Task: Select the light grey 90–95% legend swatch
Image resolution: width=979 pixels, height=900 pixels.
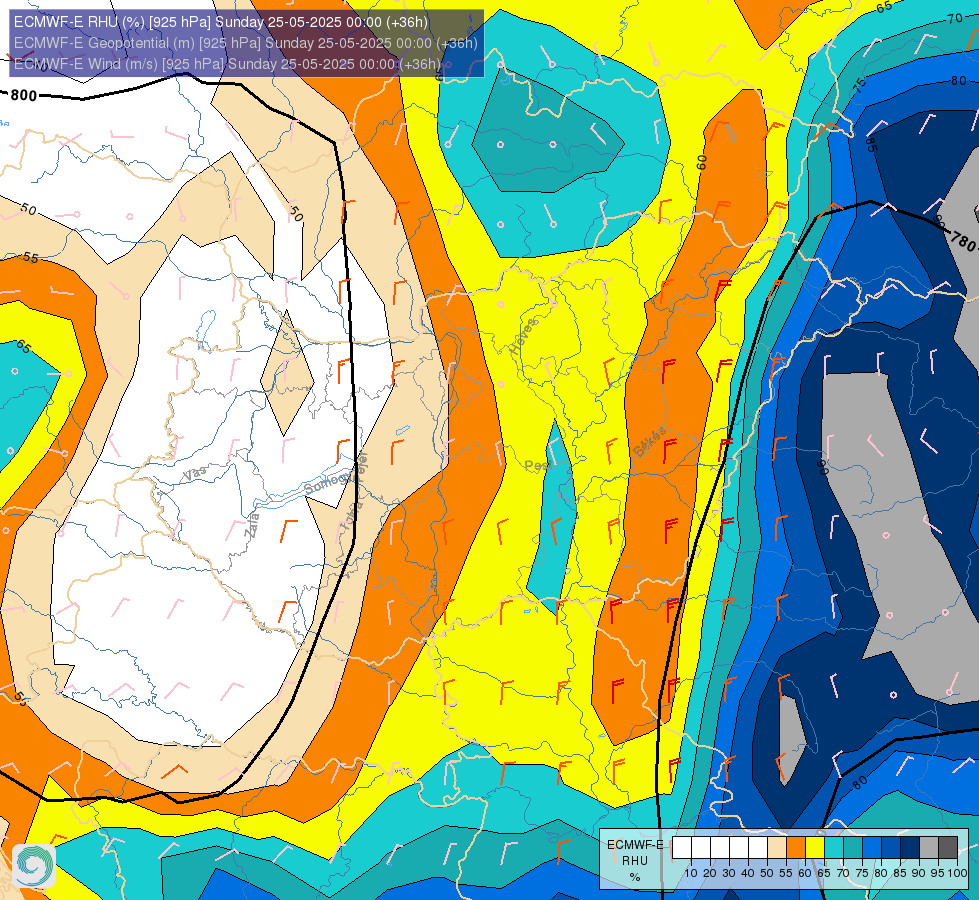Action: tap(929, 848)
